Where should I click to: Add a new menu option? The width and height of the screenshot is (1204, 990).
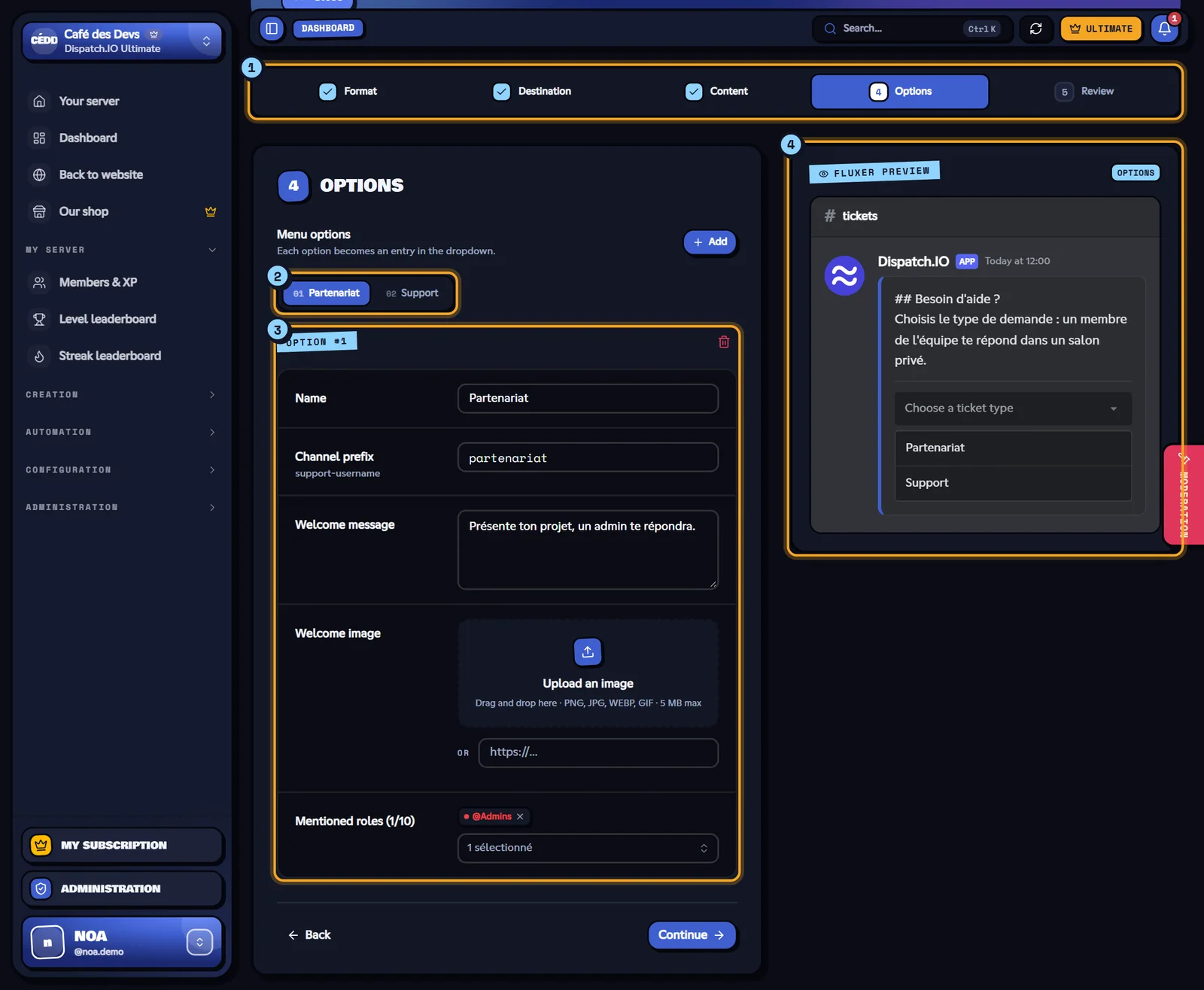click(710, 241)
